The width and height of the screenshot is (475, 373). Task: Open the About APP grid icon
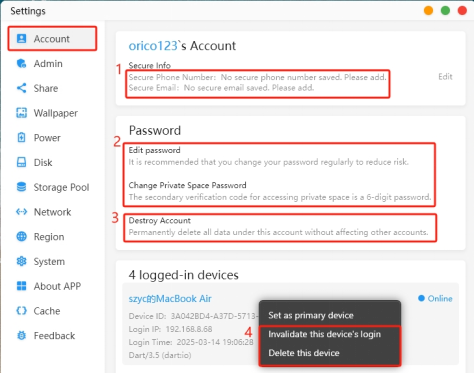pyautogui.click(x=21, y=286)
